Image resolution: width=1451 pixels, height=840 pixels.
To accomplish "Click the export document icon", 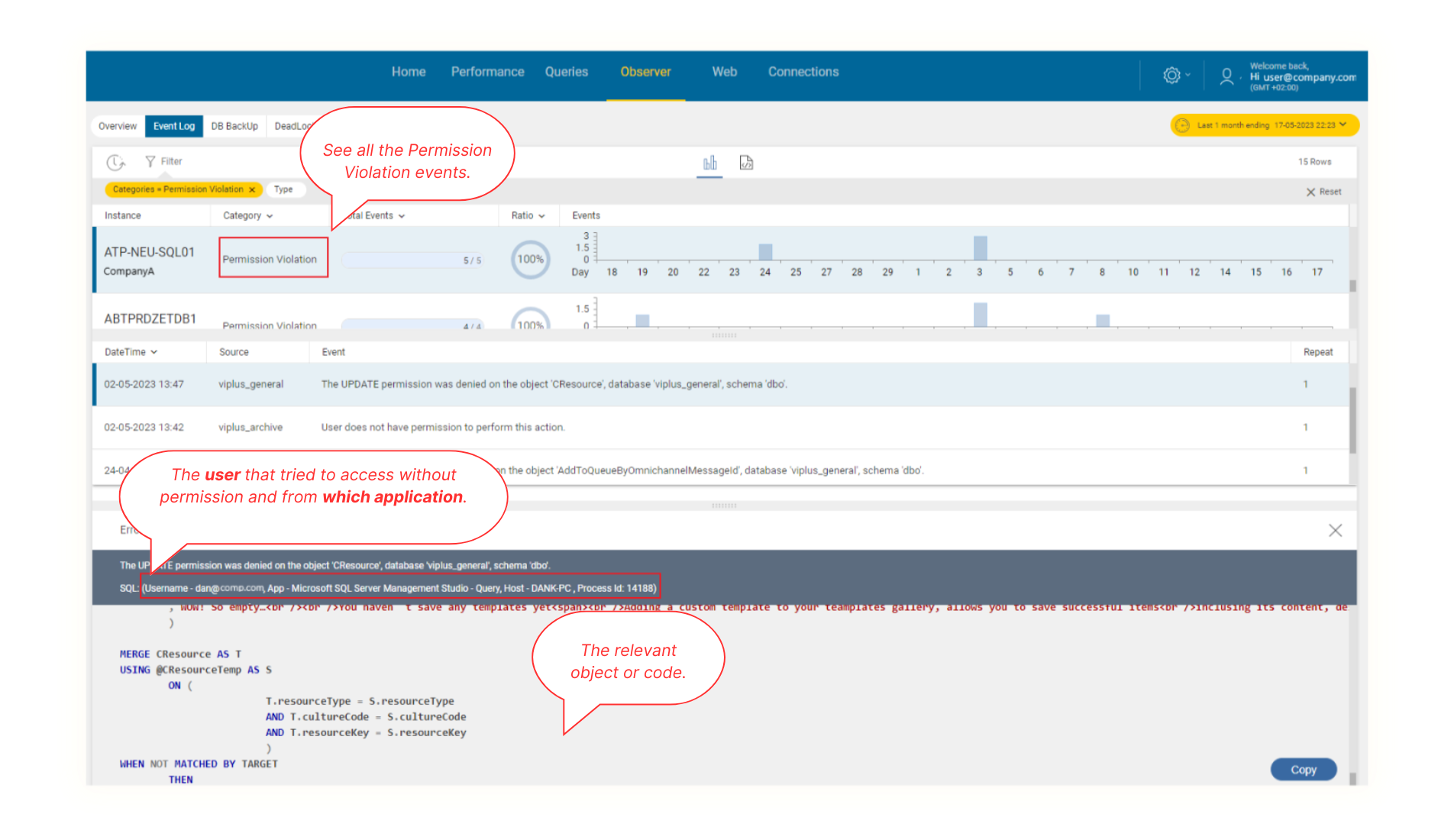I will pyautogui.click(x=746, y=163).
